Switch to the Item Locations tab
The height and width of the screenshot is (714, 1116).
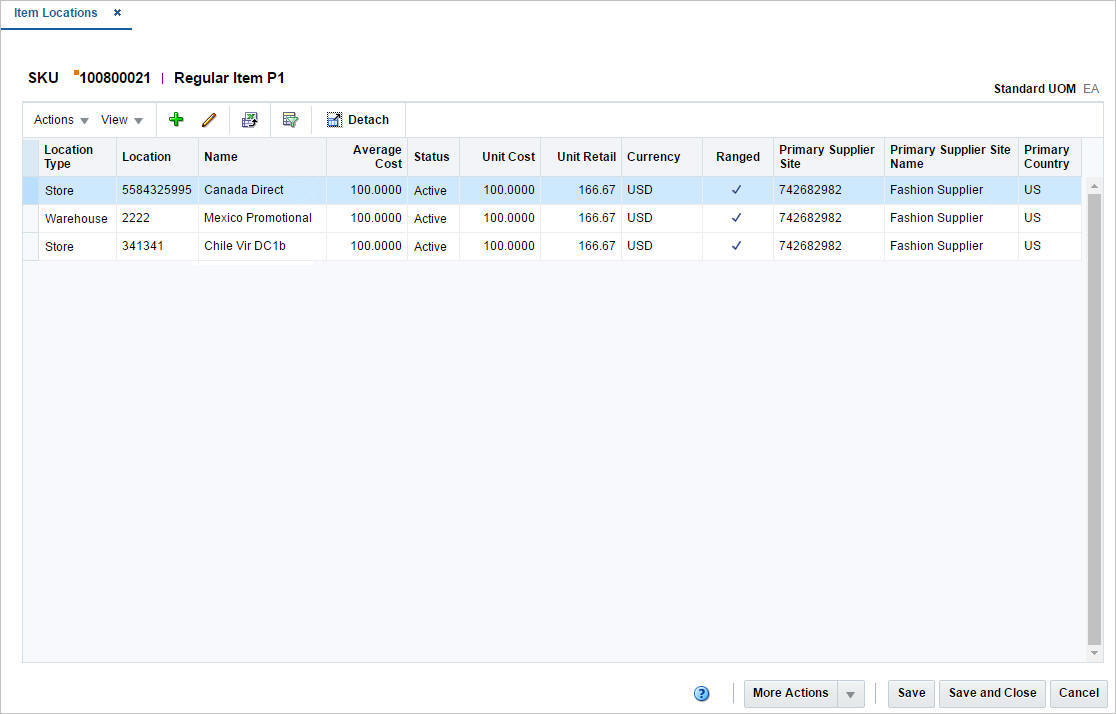pos(56,13)
